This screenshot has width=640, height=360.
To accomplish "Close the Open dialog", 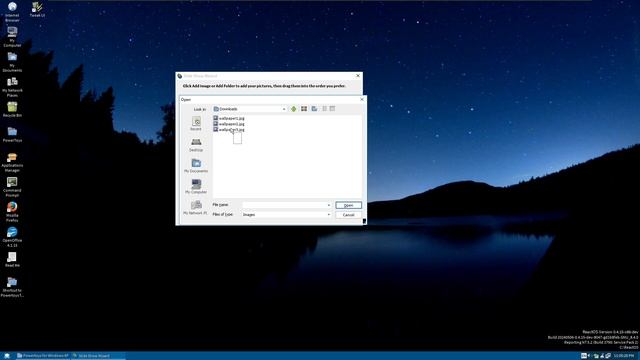I will 362,99.
